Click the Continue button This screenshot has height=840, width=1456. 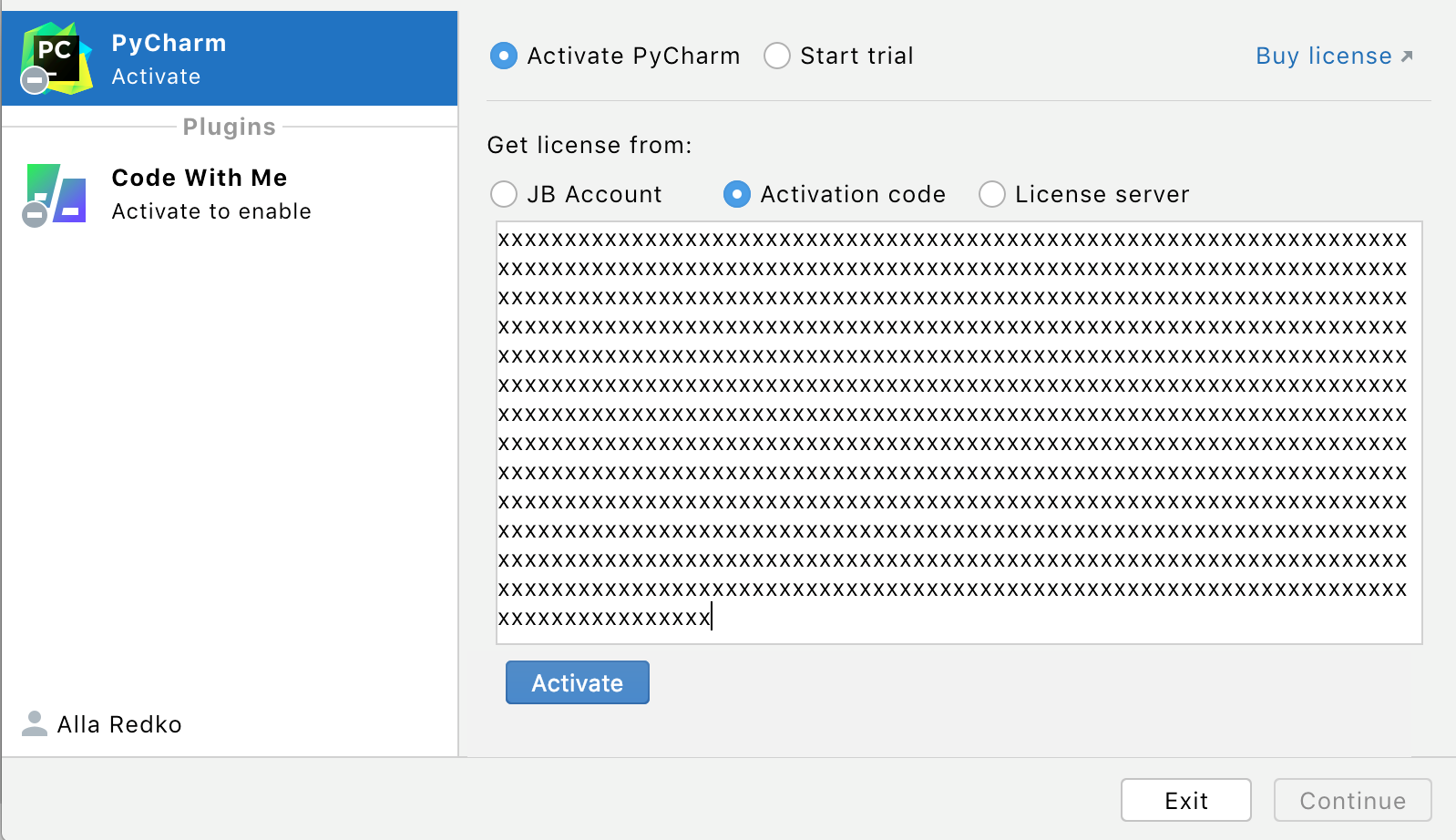point(1352,800)
